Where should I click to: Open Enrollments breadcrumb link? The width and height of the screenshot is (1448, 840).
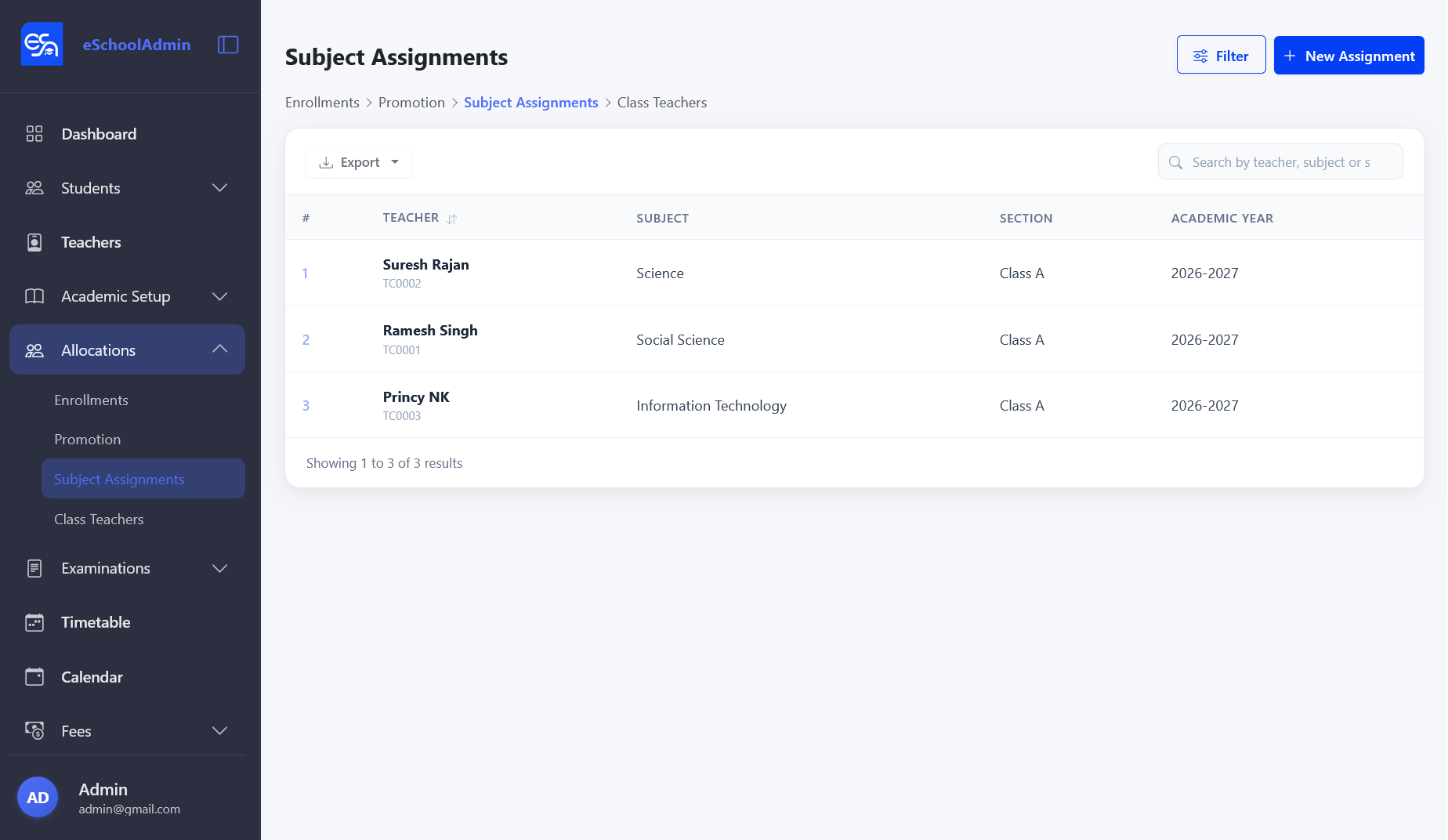pos(322,103)
